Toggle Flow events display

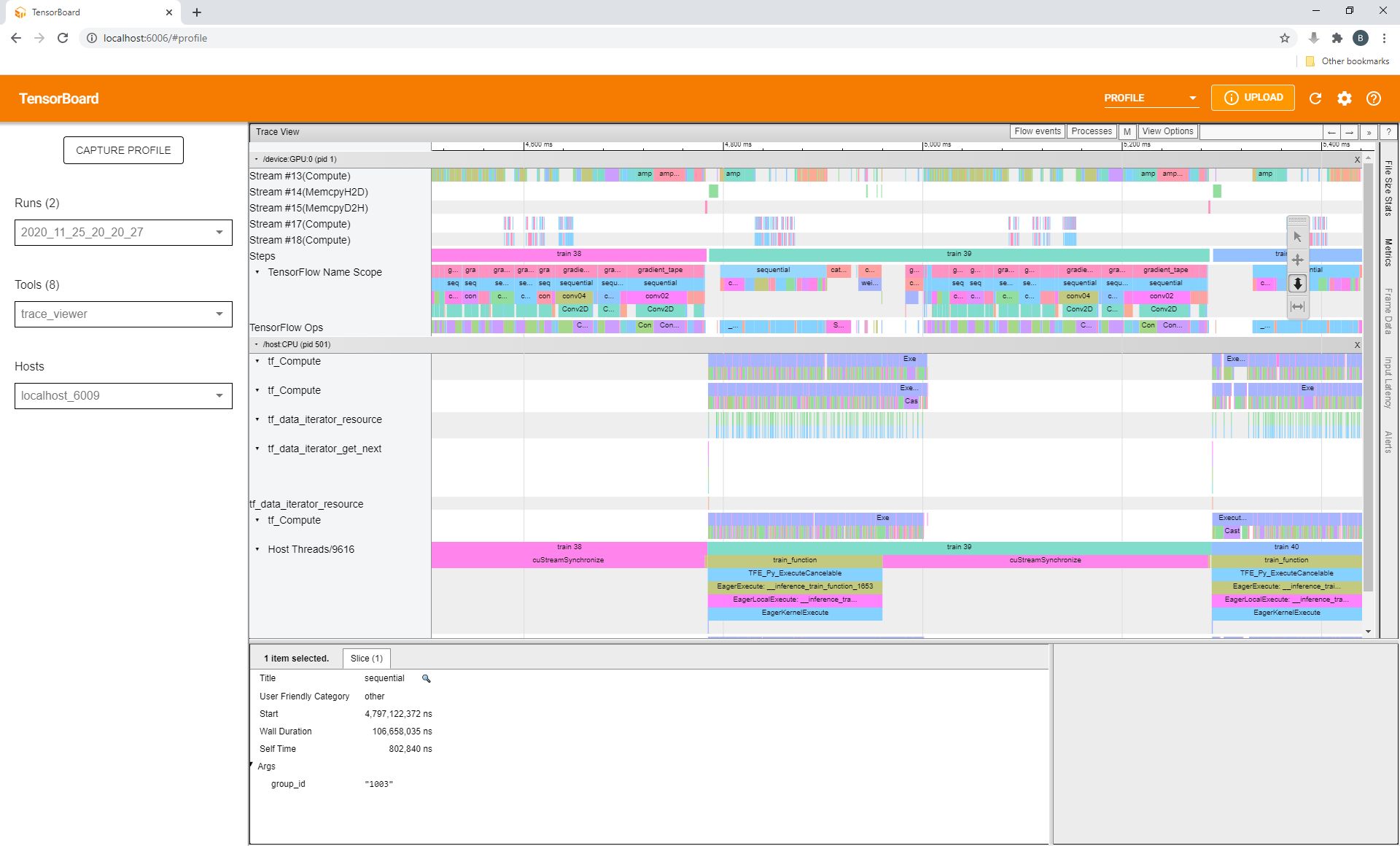[x=1037, y=131]
